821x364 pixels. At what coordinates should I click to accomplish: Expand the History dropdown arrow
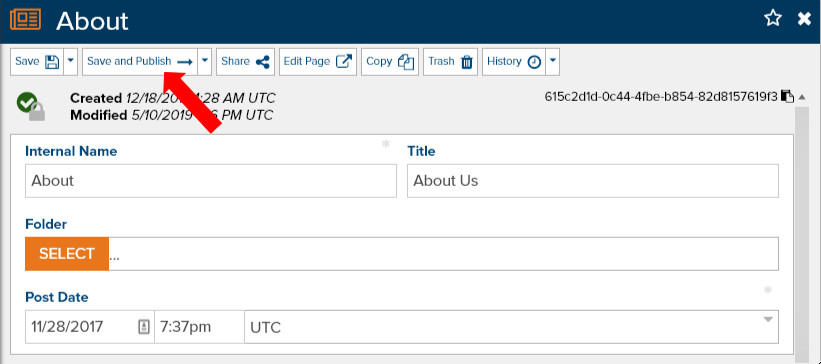[552, 62]
